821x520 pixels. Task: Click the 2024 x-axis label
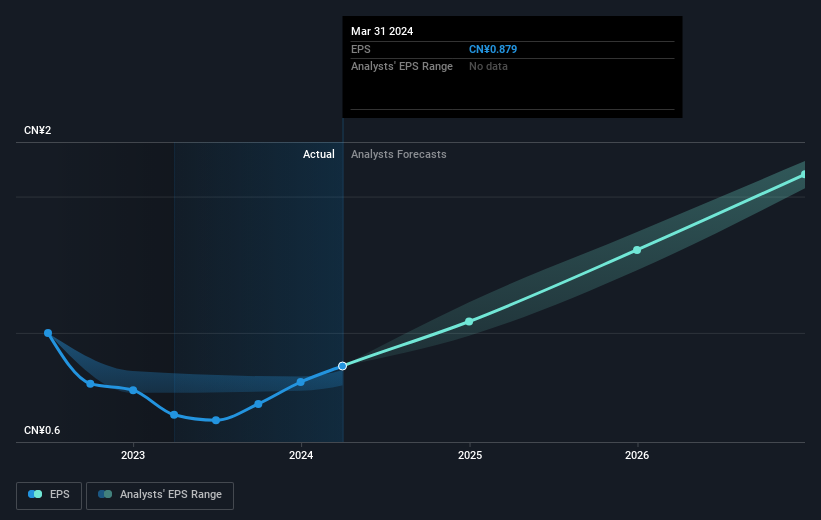tap(301, 455)
